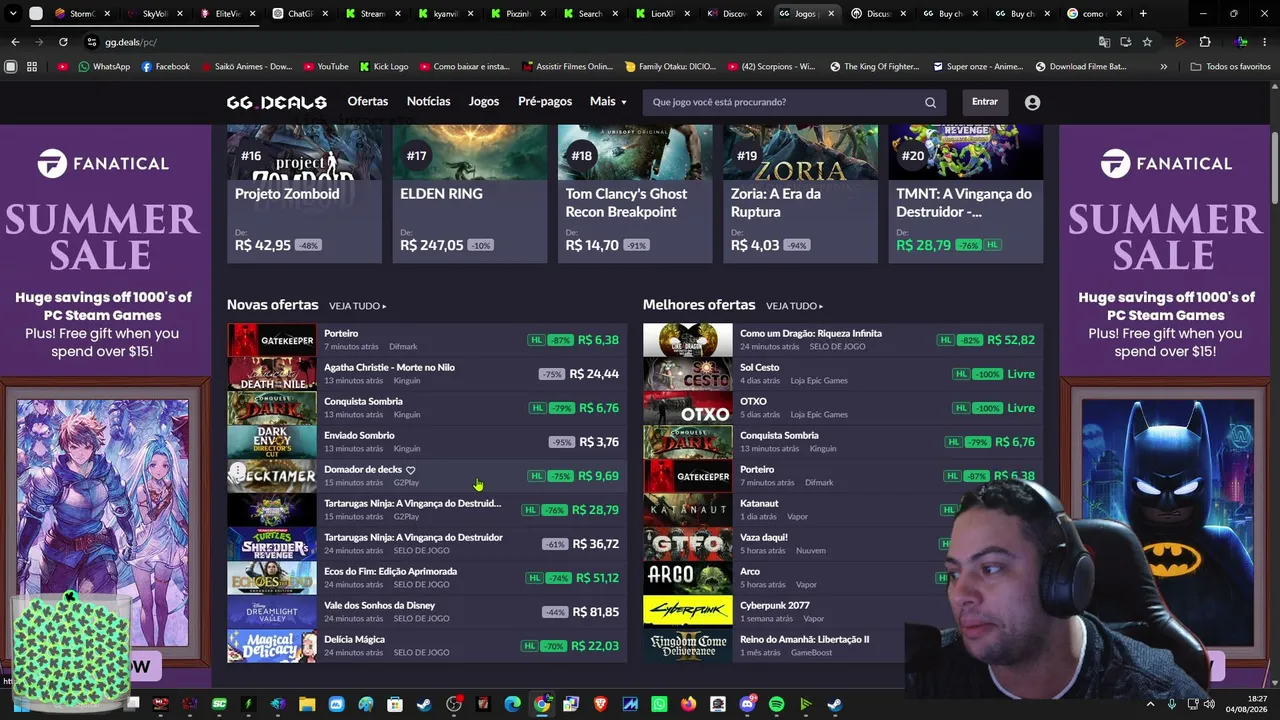Reload the gg.deals page
This screenshot has width=1280, height=720.
(63, 42)
